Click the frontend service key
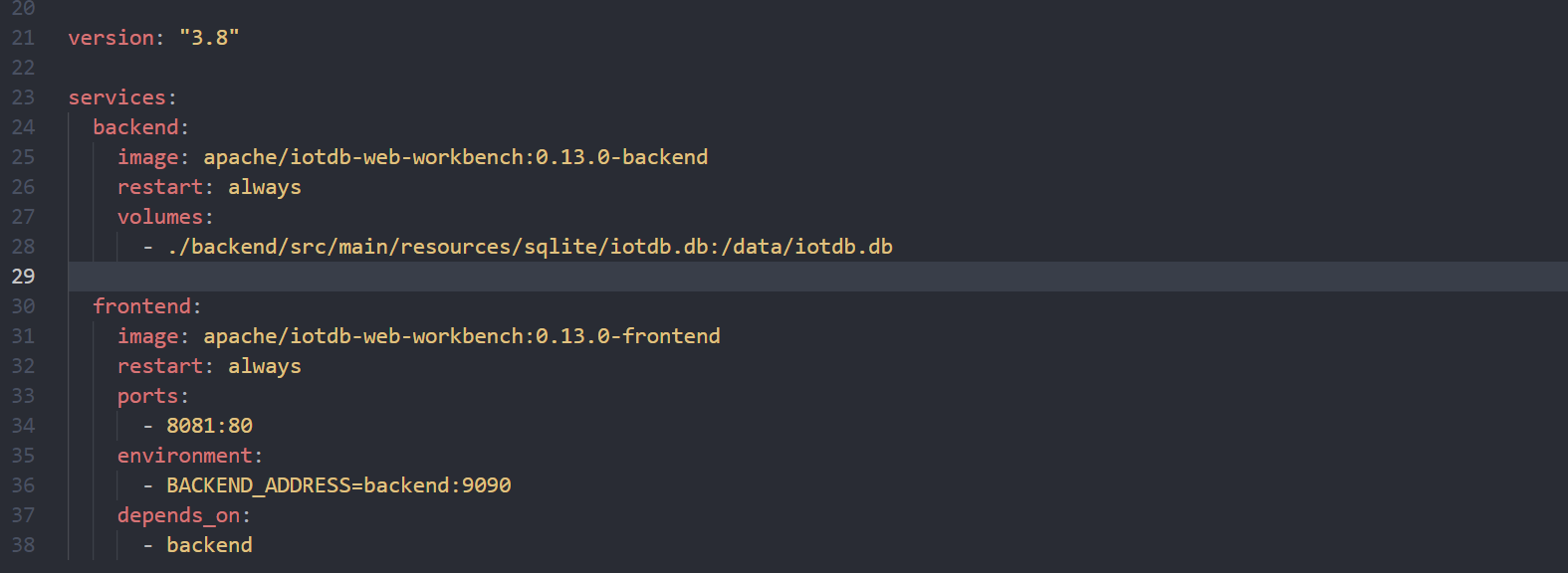The width and height of the screenshot is (1568, 573). point(141,306)
